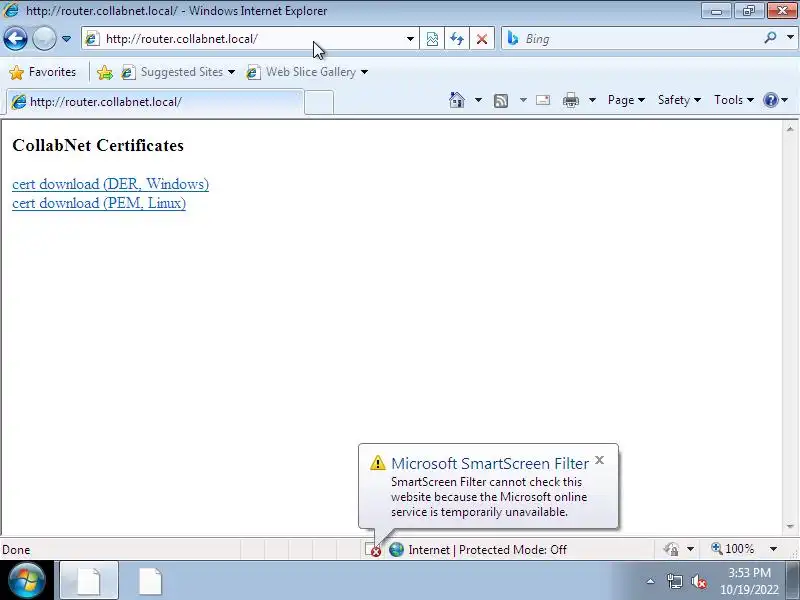Click the Print icon
The image size is (800, 600).
pos(570,100)
